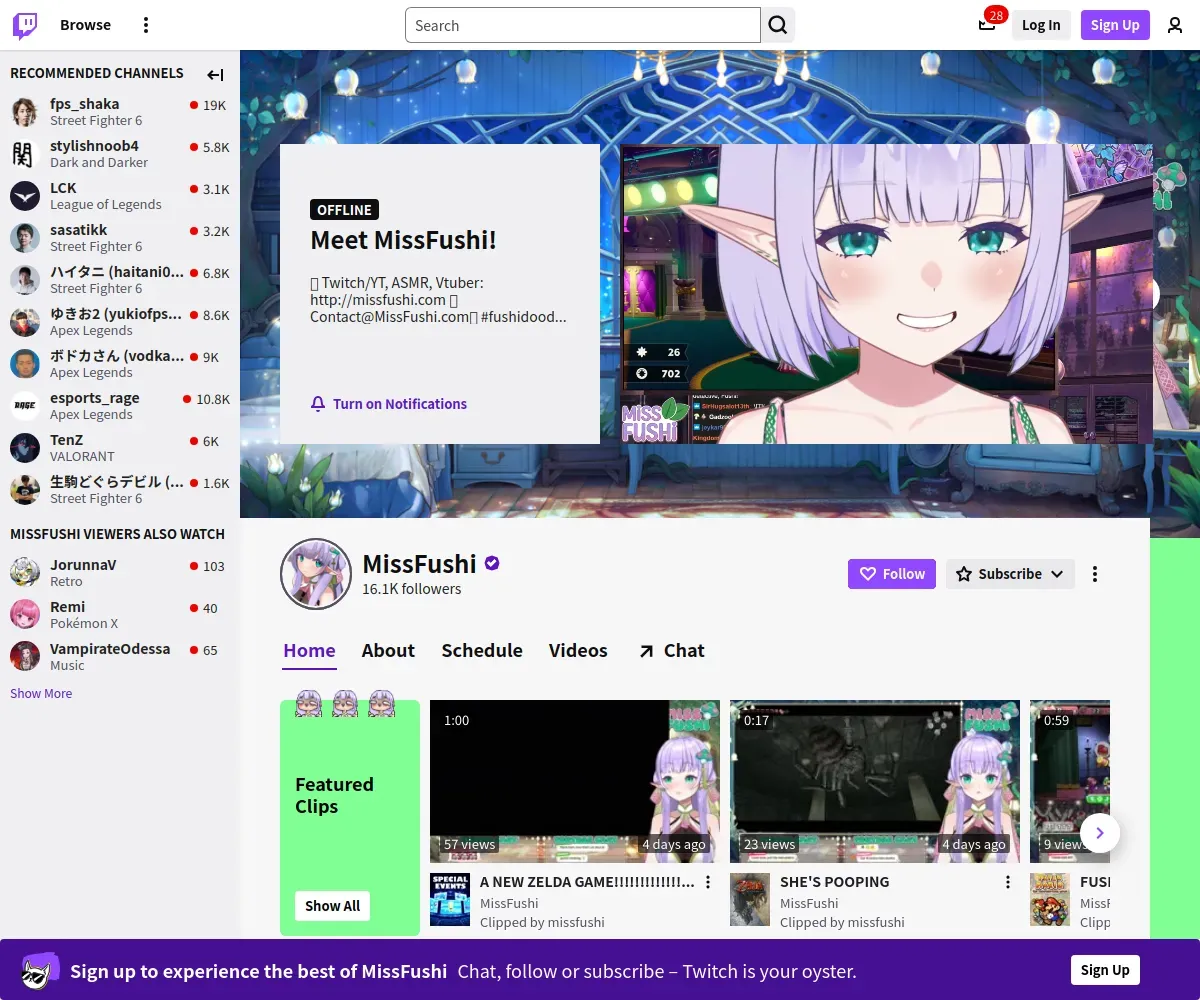Switch to the About tab
The image size is (1200, 1000).
coord(388,651)
